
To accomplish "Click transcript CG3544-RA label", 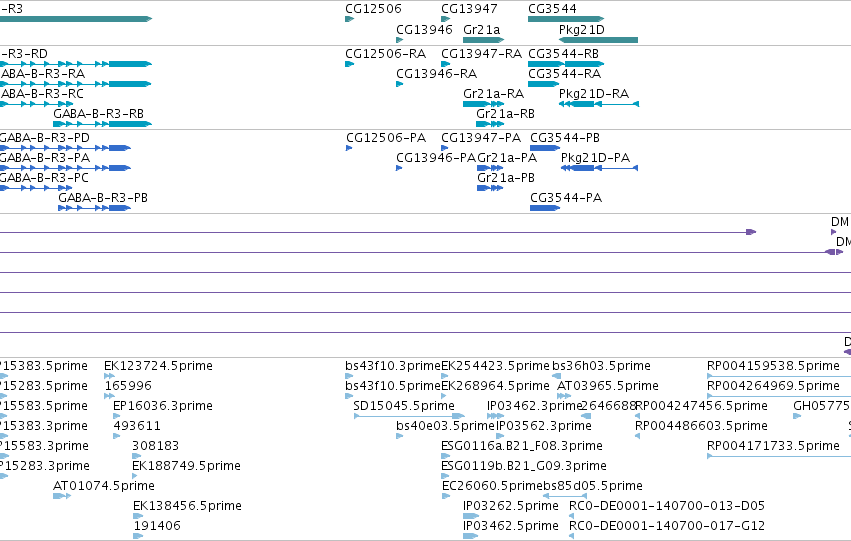I will click(564, 74).
